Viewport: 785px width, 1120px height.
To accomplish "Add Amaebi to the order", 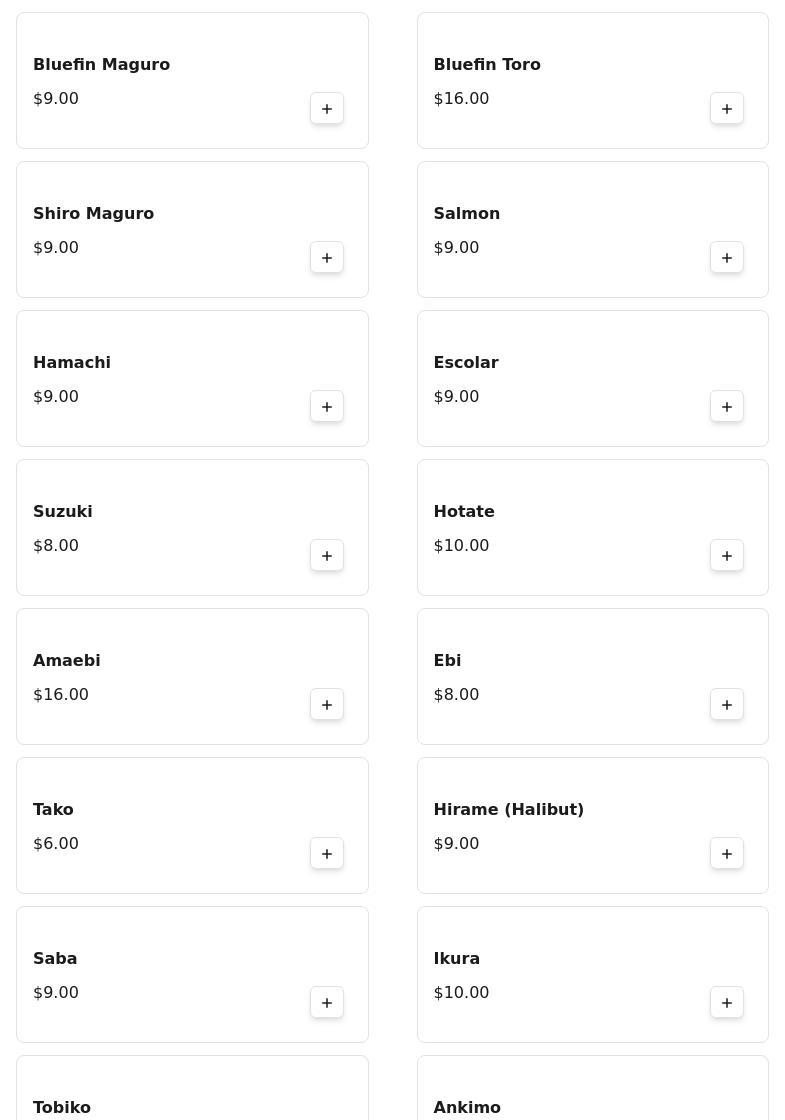I will point(327,705).
